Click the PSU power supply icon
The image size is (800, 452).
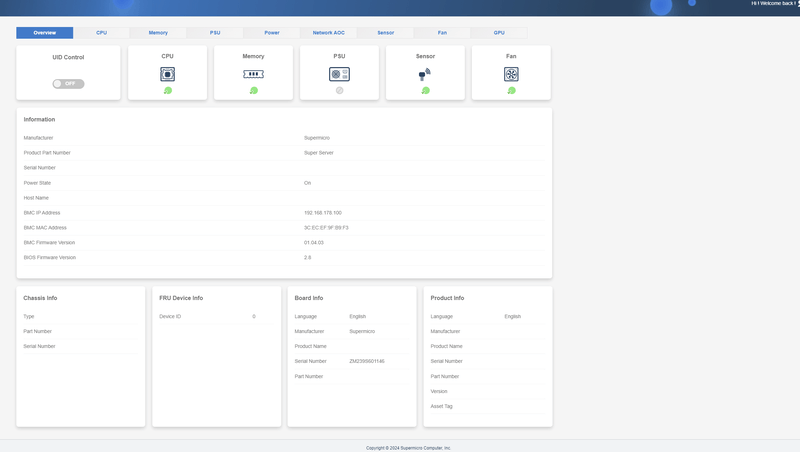339,74
